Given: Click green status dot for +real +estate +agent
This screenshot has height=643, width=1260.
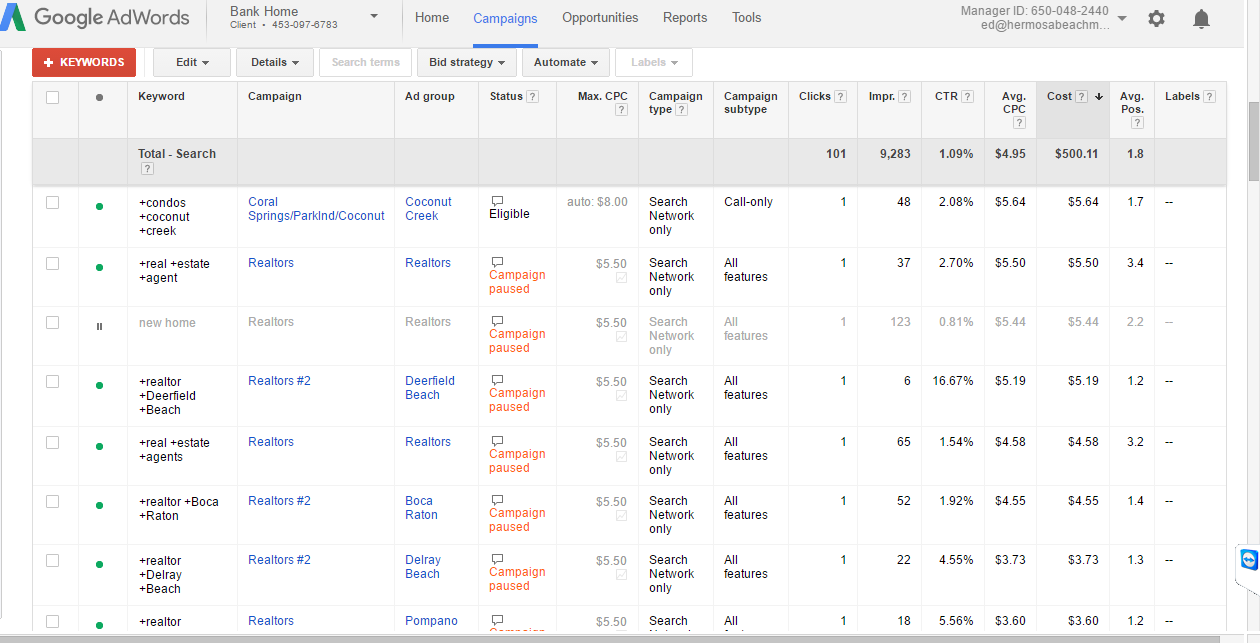Looking at the screenshot, I should pyautogui.click(x=99, y=267).
